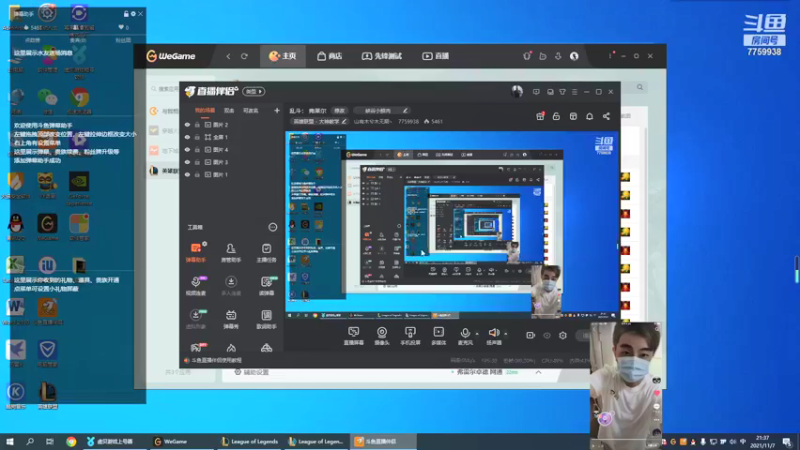The width and height of the screenshot is (800, 450).
Task: Toggle lock on 图片 4 layer
Action: click(x=197, y=149)
